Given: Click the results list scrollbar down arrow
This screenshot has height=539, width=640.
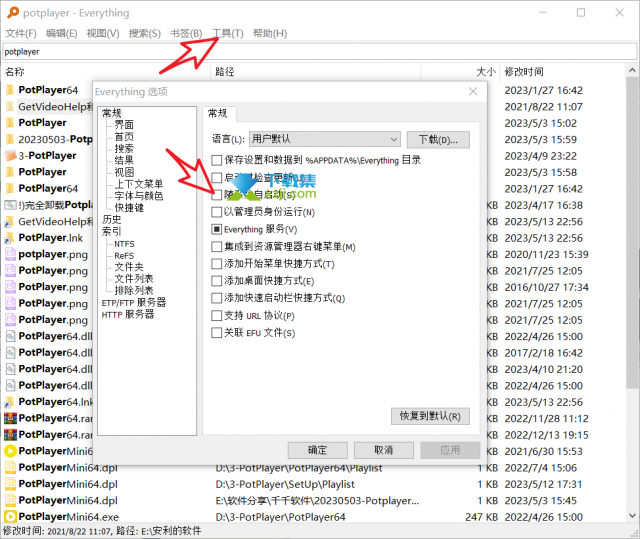Looking at the screenshot, I should tap(632, 515).
